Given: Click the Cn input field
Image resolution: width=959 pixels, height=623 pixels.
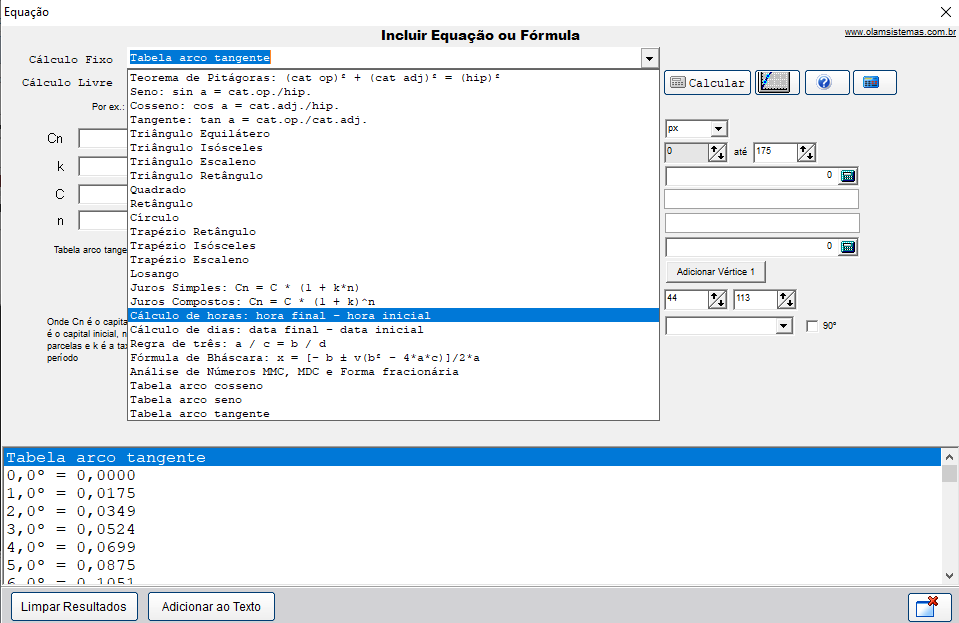Looking at the screenshot, I should point(102,139).
